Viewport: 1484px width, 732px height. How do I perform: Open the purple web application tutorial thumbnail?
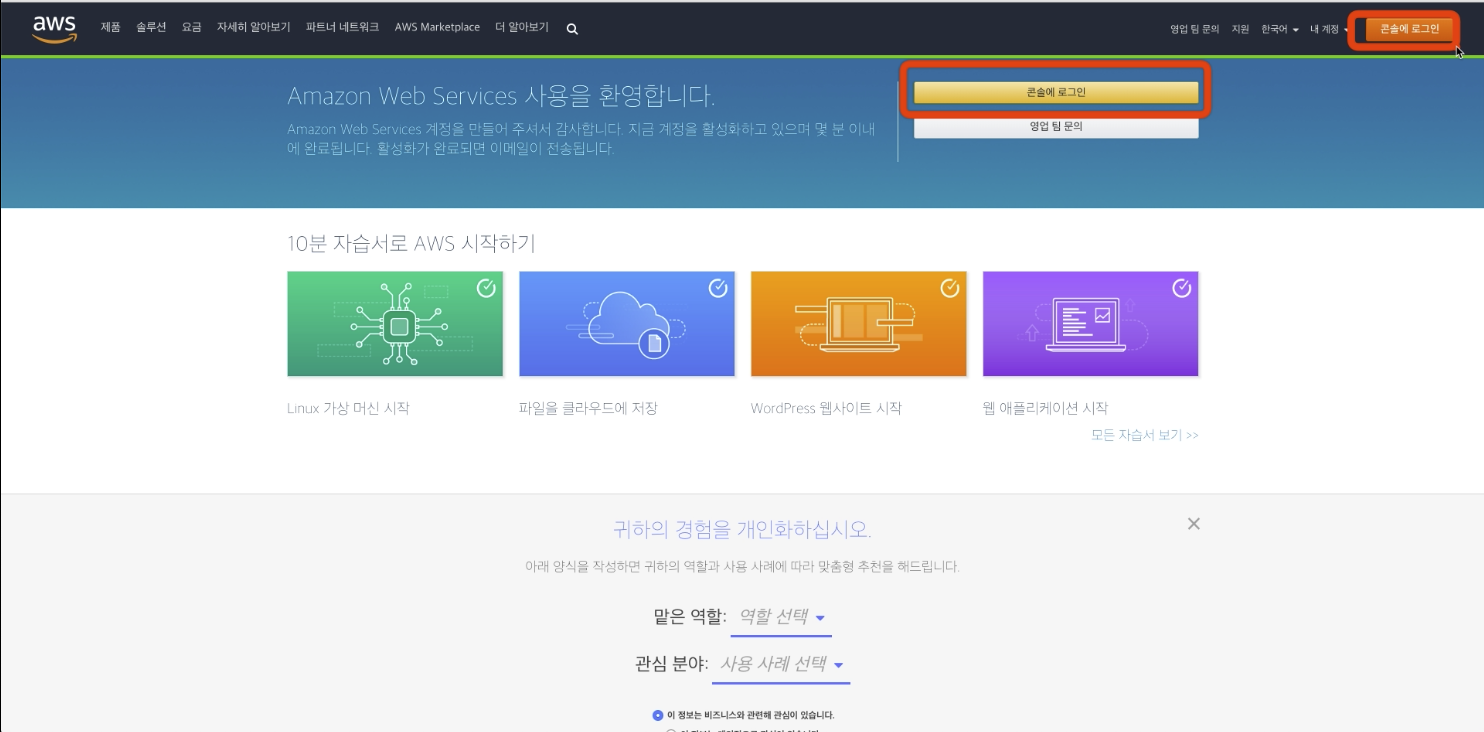pyautogui.click(x=1091, y=324)
